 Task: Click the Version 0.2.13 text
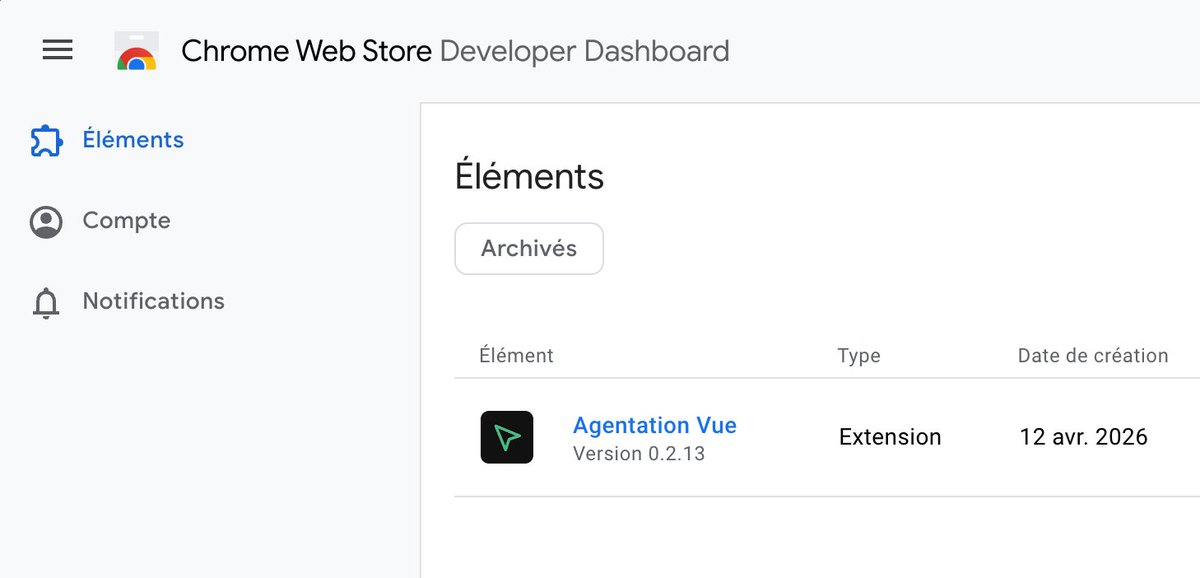click(x=639, y=454)
